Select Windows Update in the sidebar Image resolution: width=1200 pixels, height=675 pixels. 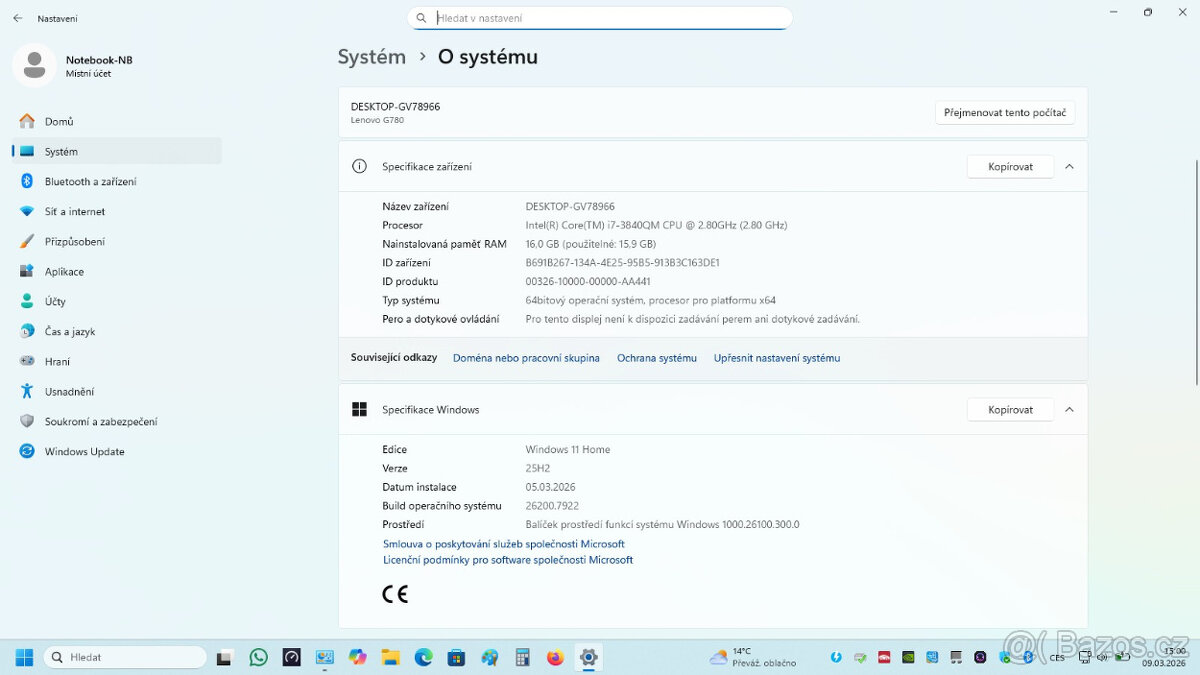tap(82, 451)
